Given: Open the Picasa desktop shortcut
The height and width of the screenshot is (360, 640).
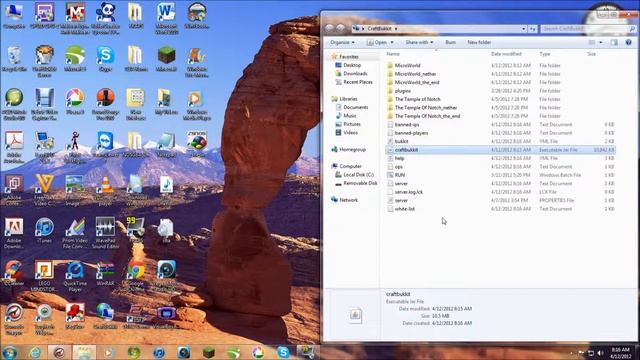Looking at the screenshot, I should [x=75, y=101].
